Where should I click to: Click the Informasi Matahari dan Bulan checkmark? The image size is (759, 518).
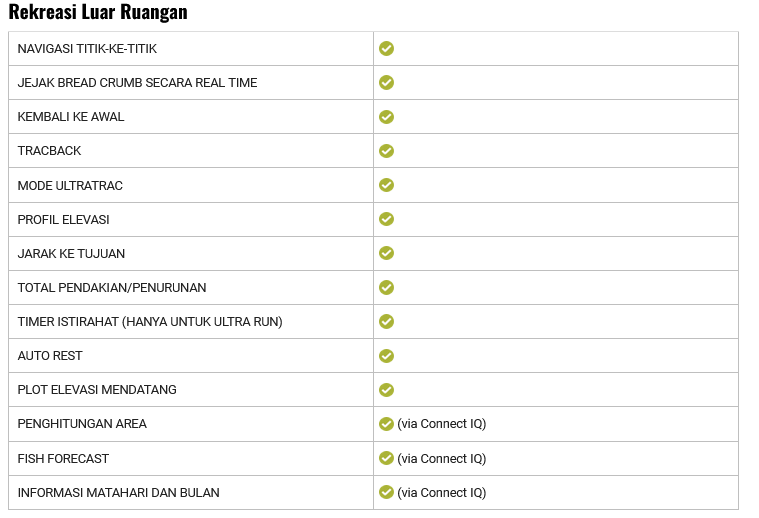coord(386,492)
